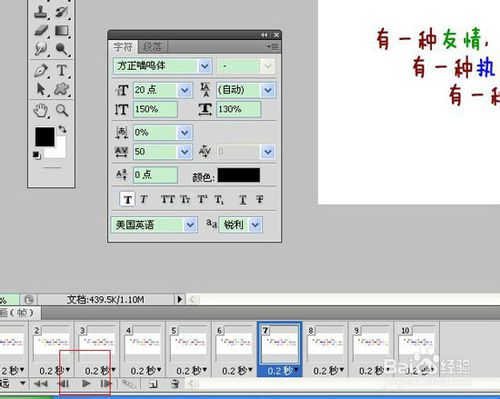The image size is (500, 399).
Task: Select the Gradient tool
Action: [x=62, y=31]
